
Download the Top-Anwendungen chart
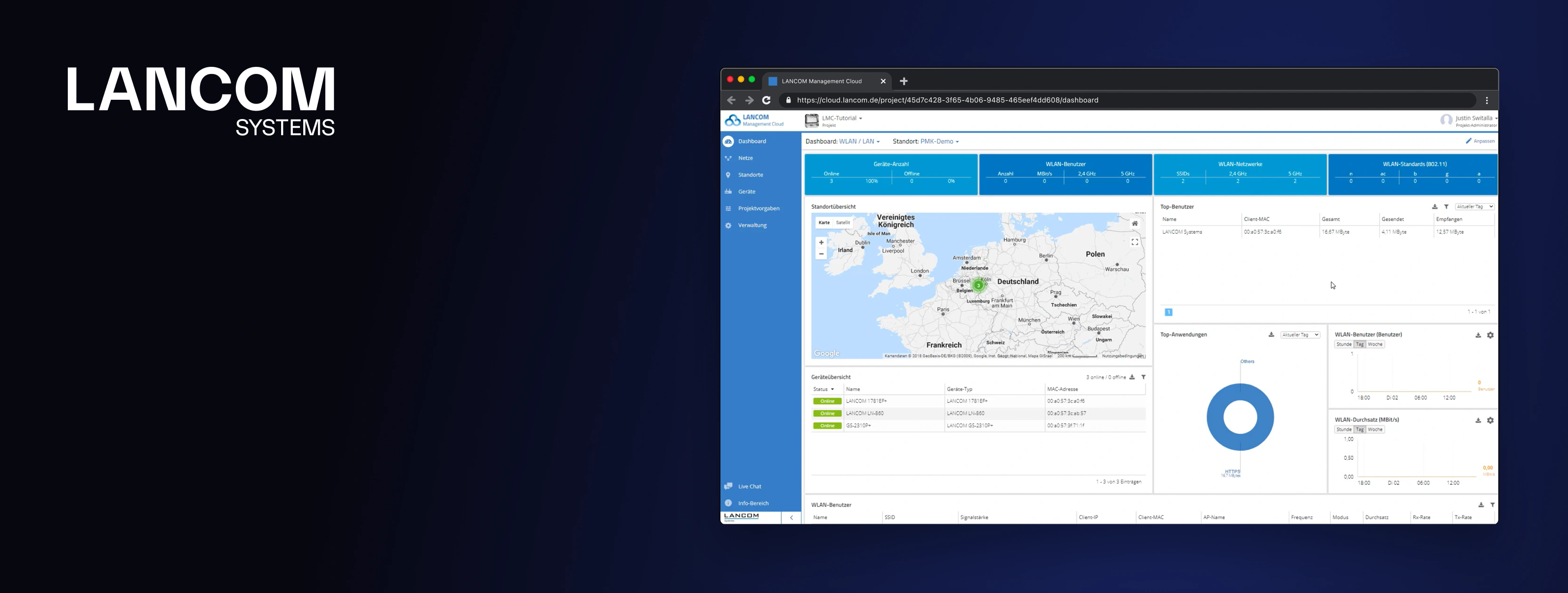coord(1271,335)
